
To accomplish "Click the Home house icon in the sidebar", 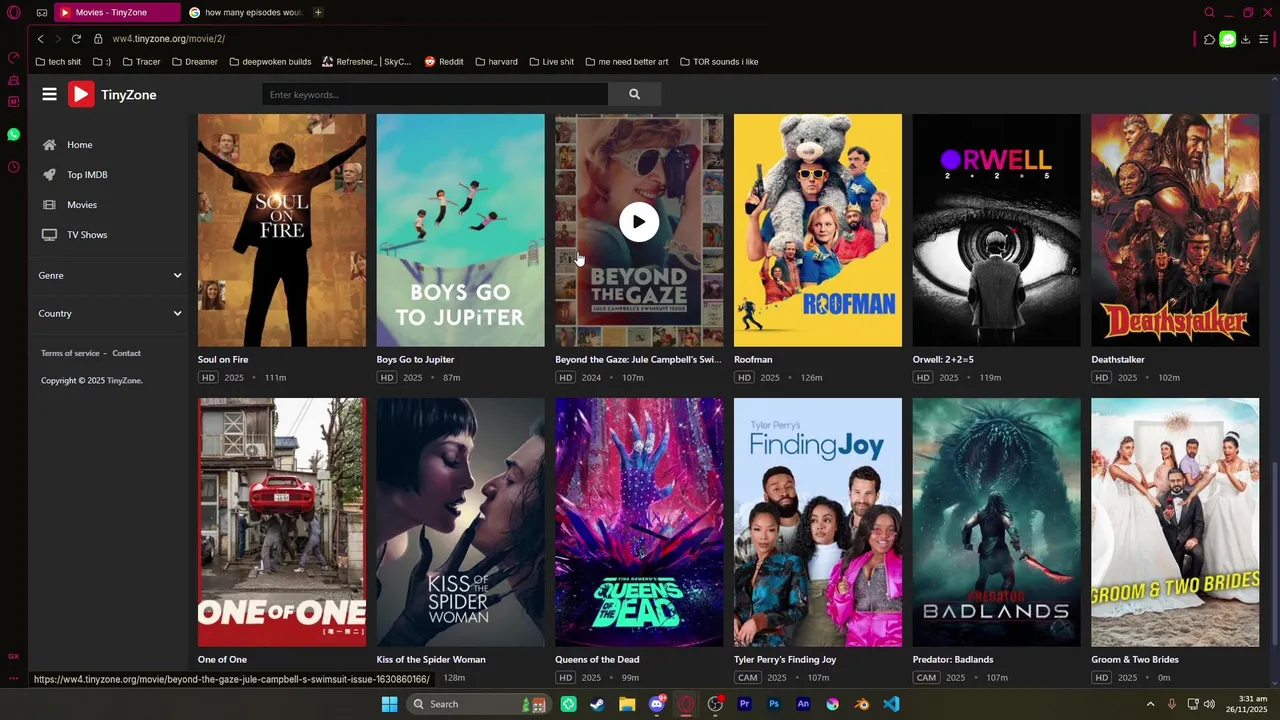I will click(x=49, y=145).
